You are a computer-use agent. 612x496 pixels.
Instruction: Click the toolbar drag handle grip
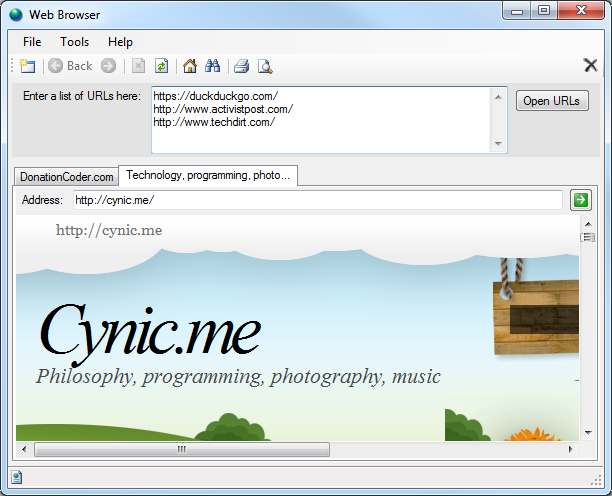pyautogui.click(x=12, y=66)
